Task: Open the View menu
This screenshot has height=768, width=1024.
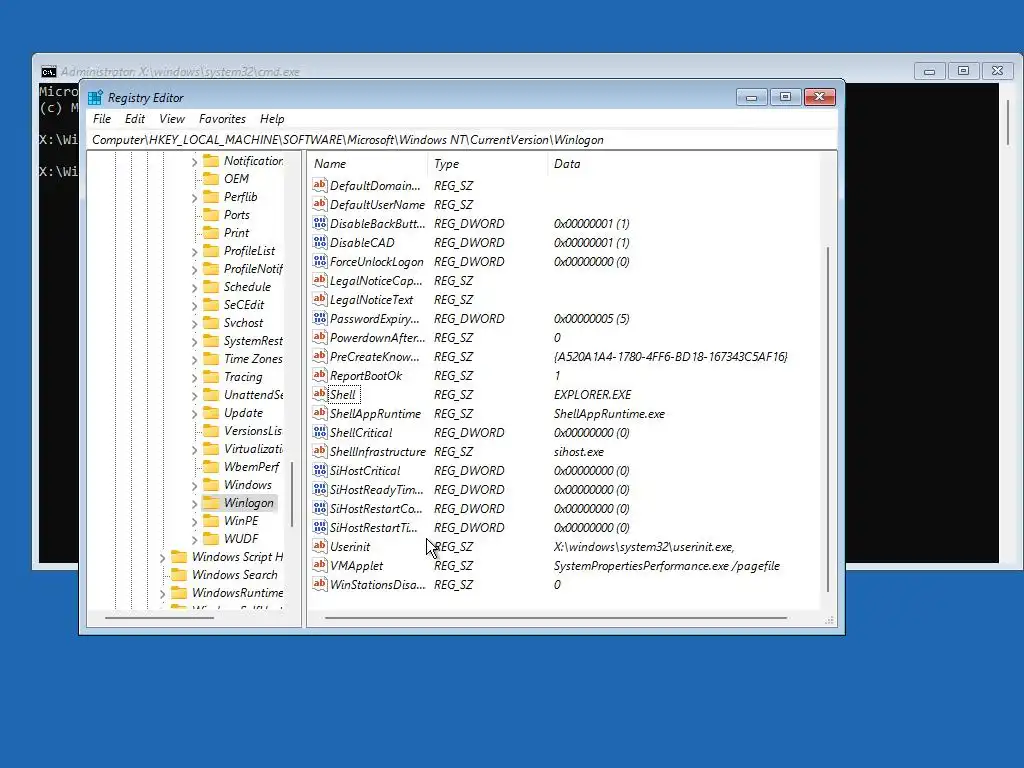Action: pyautogui.click(x=172, y=119)
